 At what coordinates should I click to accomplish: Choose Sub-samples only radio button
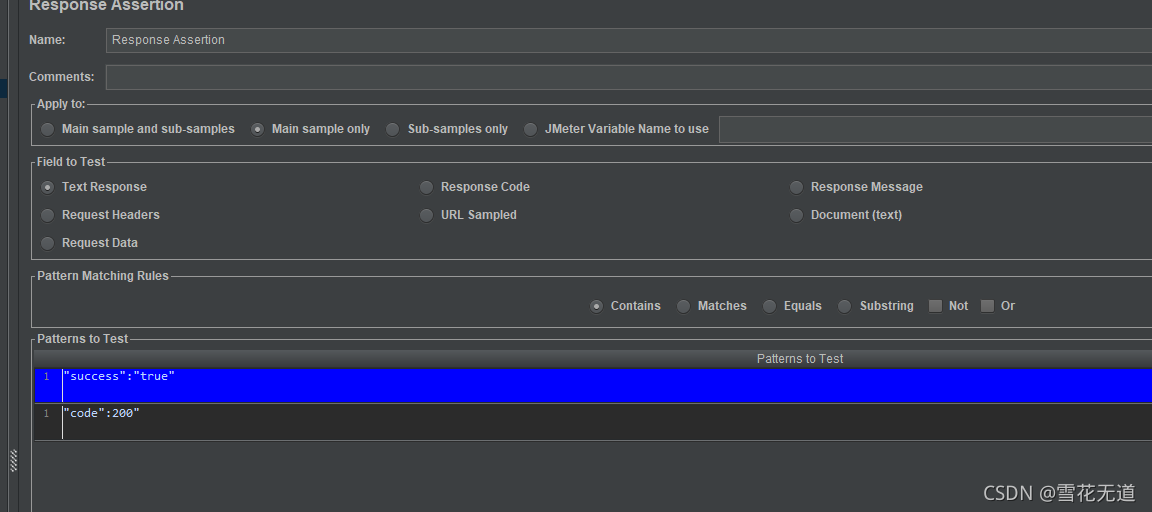(393, 129)
